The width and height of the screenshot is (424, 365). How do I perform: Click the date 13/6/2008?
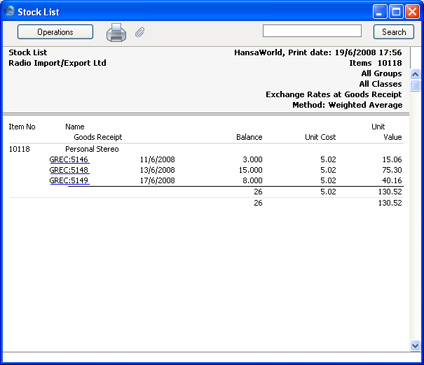click(x=157, y=170)
